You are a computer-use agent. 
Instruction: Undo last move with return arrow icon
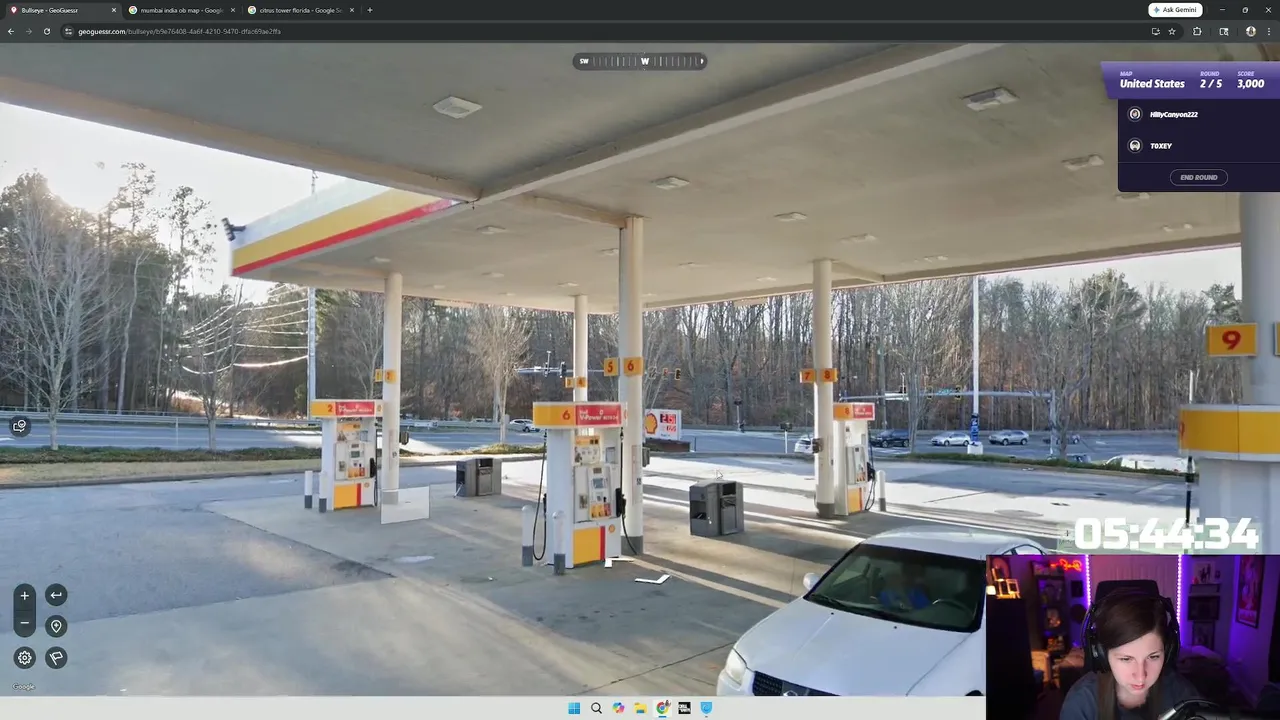click(x=56, y=595)
